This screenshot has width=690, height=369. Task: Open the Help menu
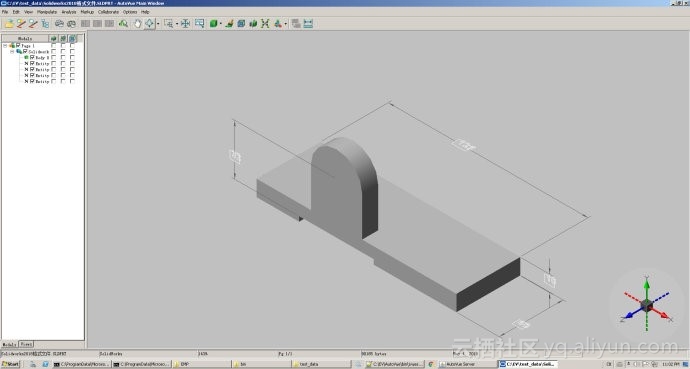tap(145, 12)
